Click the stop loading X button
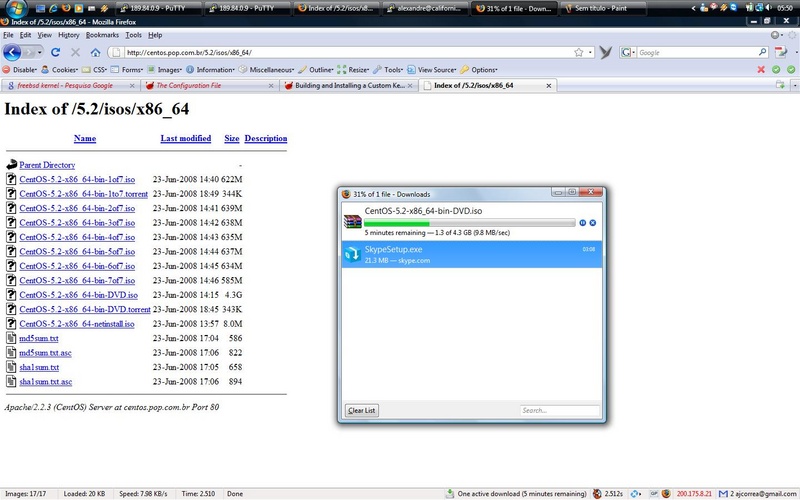800x500 pixels. (76, 52)
